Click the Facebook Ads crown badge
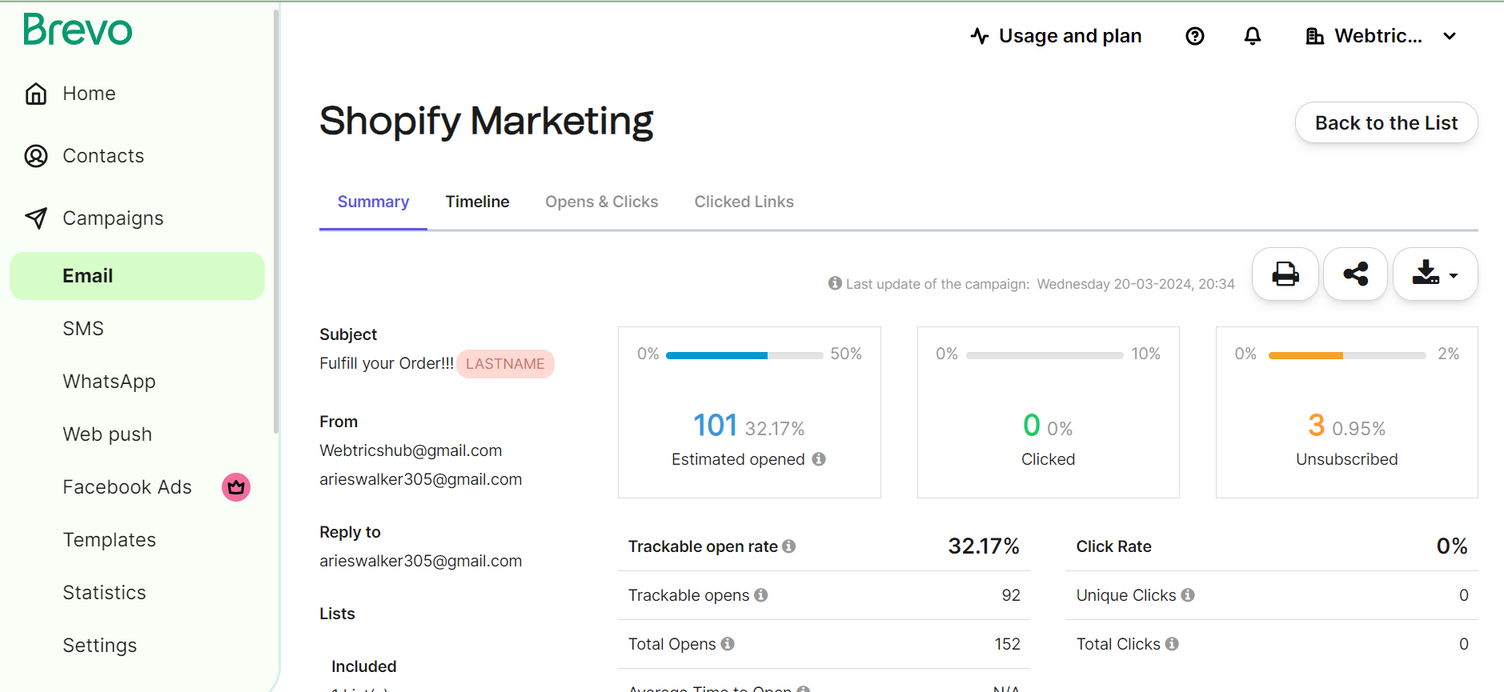Screen dimensions: 1504x692 pyautogui.click(x=236, y=487)
